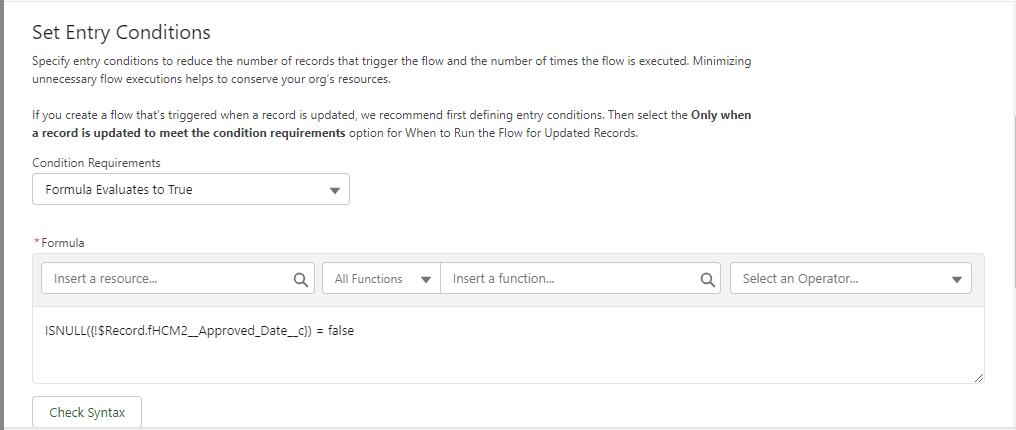Focus the Insert a function search field
The width and height of the screenshot is (1016, 430).
tap(570, 279)
